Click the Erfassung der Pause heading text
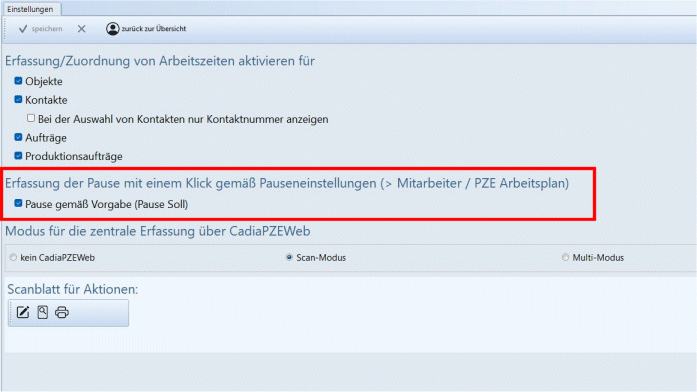Image resolution: width=697 pixels, height=392 pixels. pyautogui.click(x=287, y=183)
